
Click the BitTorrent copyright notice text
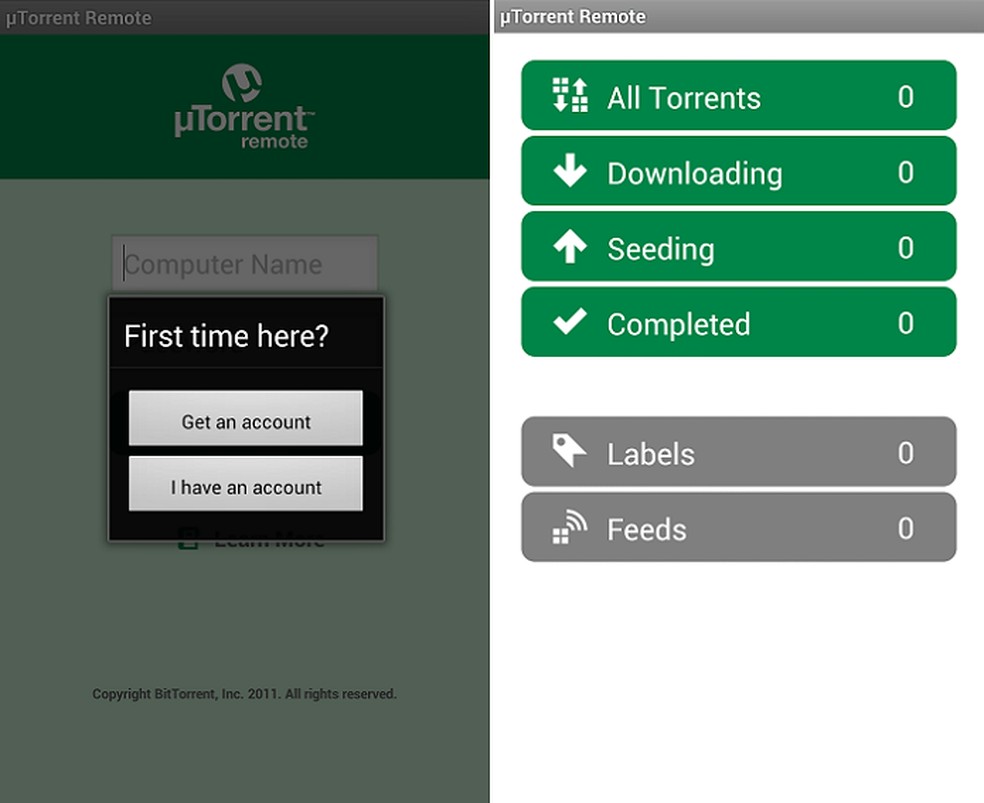pos(244,694)
